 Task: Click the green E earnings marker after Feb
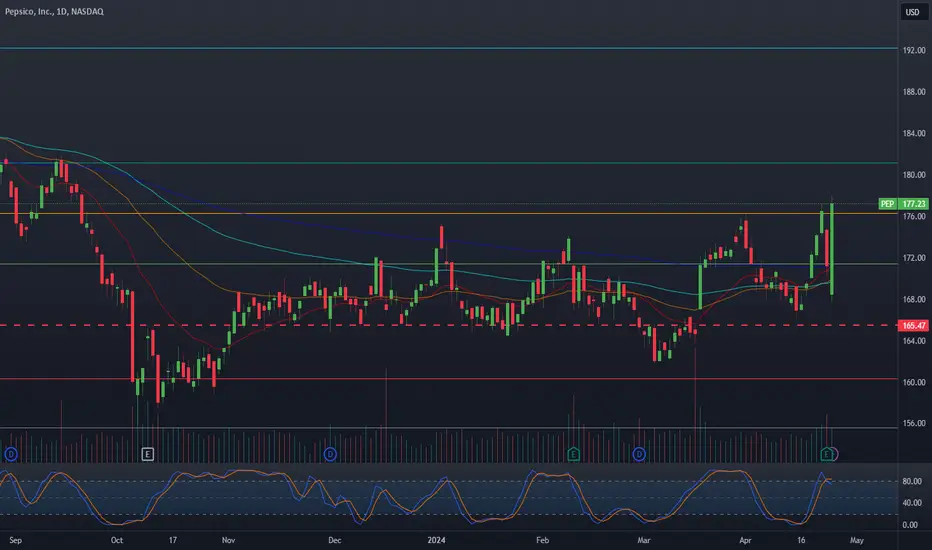[573, 455]
